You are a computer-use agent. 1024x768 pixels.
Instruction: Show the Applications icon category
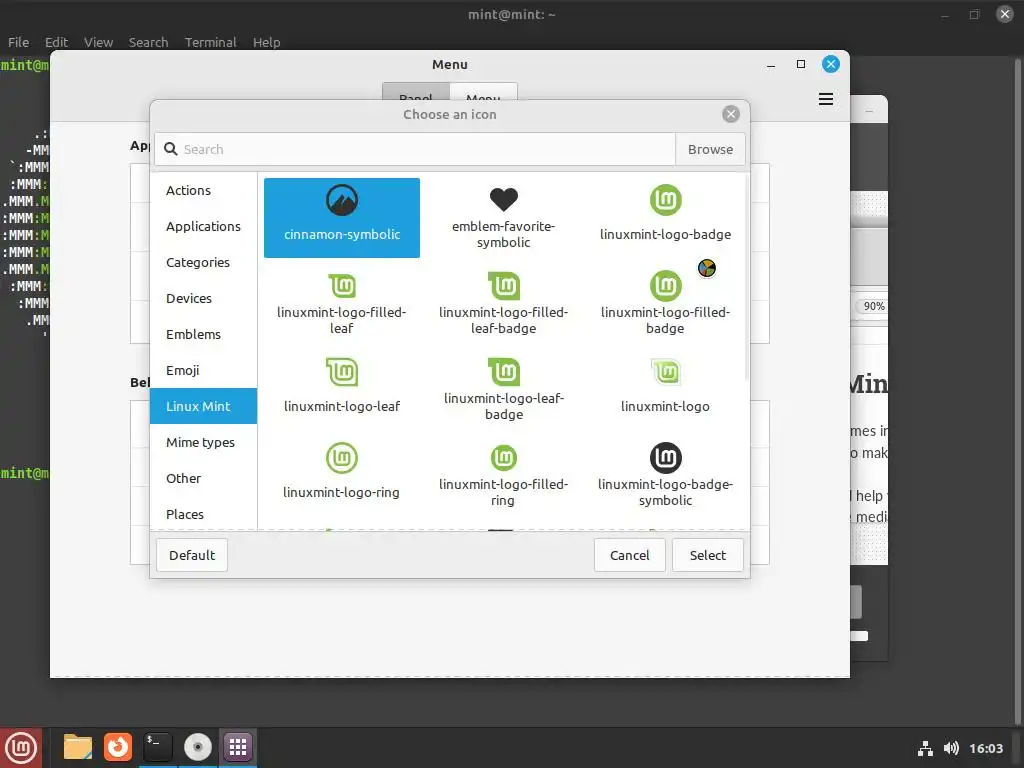[204, 227]
